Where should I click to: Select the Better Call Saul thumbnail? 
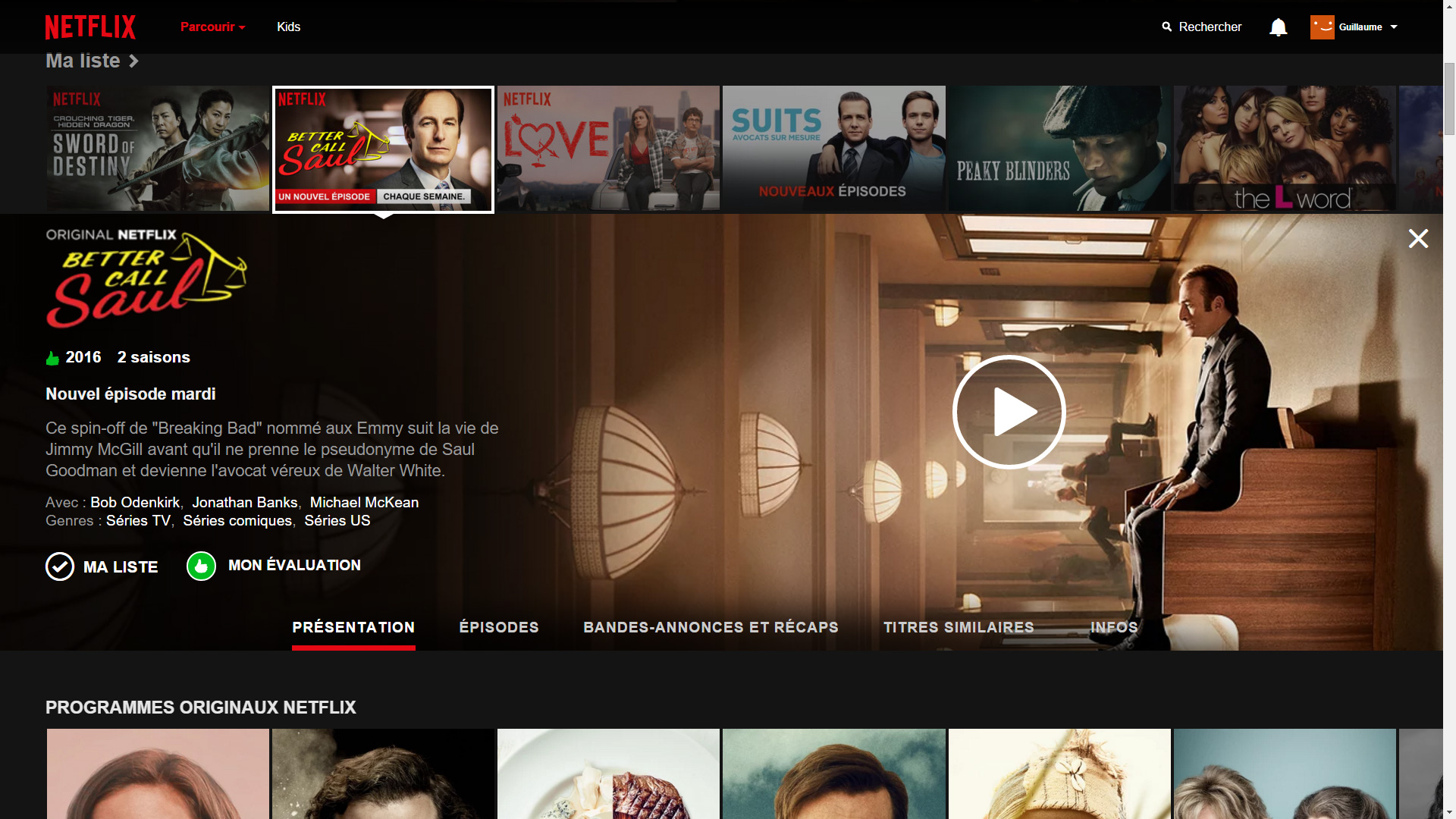pos(383,149)
